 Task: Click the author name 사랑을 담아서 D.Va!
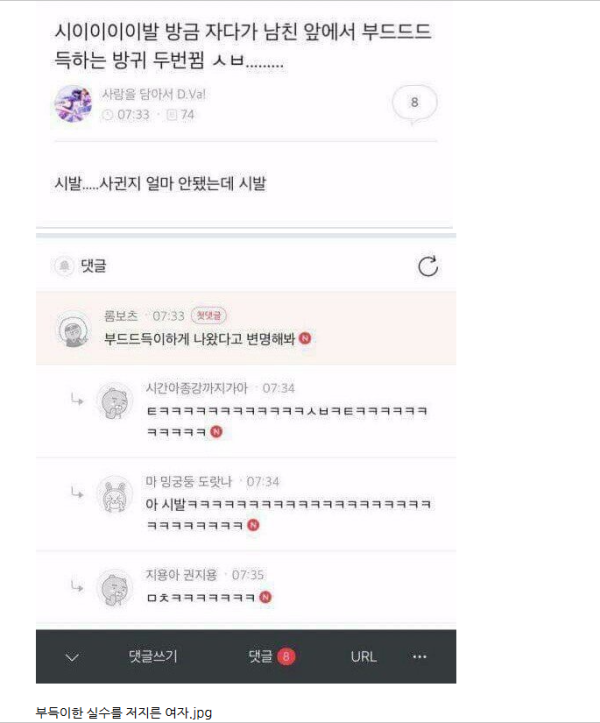pyautogui.click(x=154, y=94)
